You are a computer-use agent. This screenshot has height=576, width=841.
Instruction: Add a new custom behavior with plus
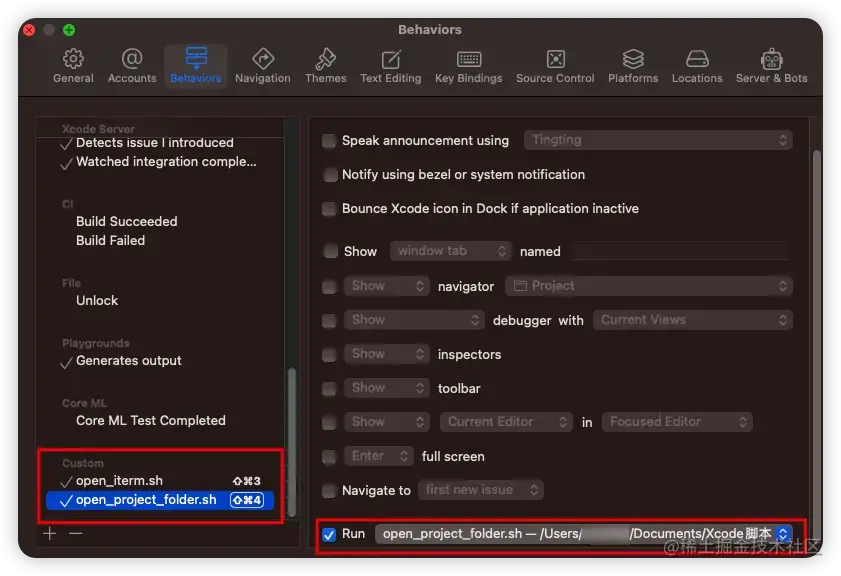tap(49, 533)
